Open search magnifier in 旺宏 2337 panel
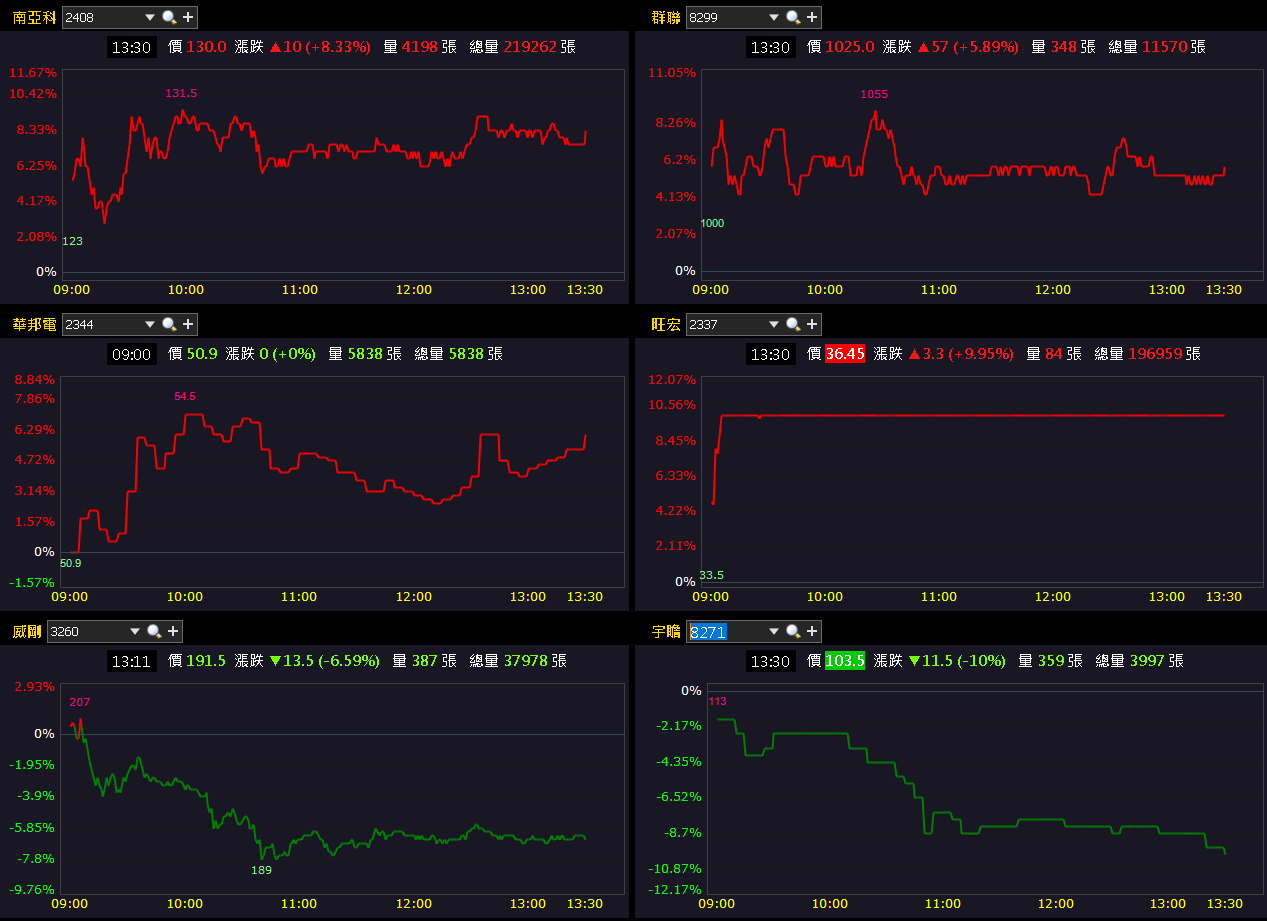The height and width of the screenshot is (921, 1267). [793, 324]
